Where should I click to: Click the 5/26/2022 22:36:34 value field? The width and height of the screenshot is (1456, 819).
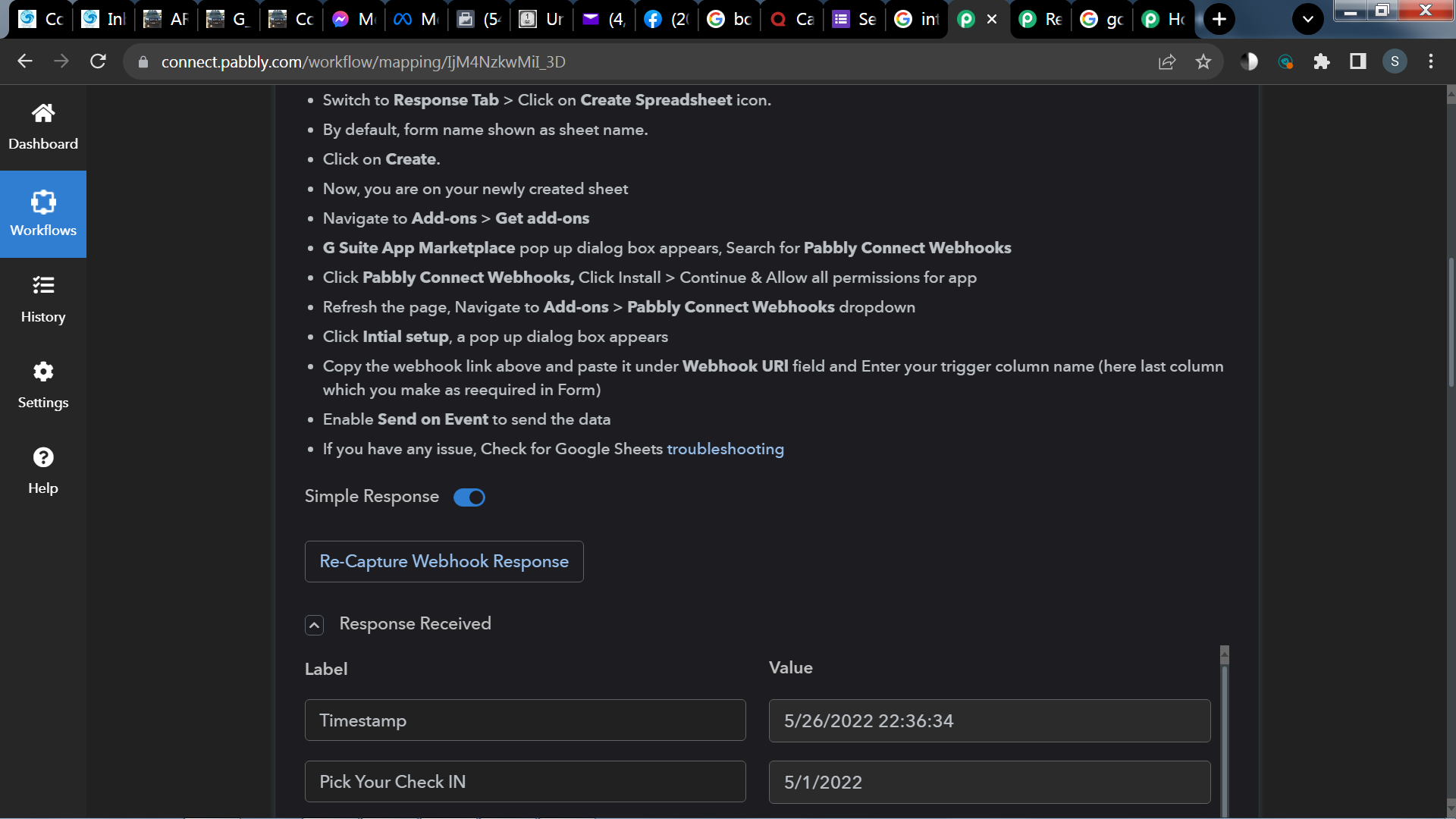pos(990,720)
